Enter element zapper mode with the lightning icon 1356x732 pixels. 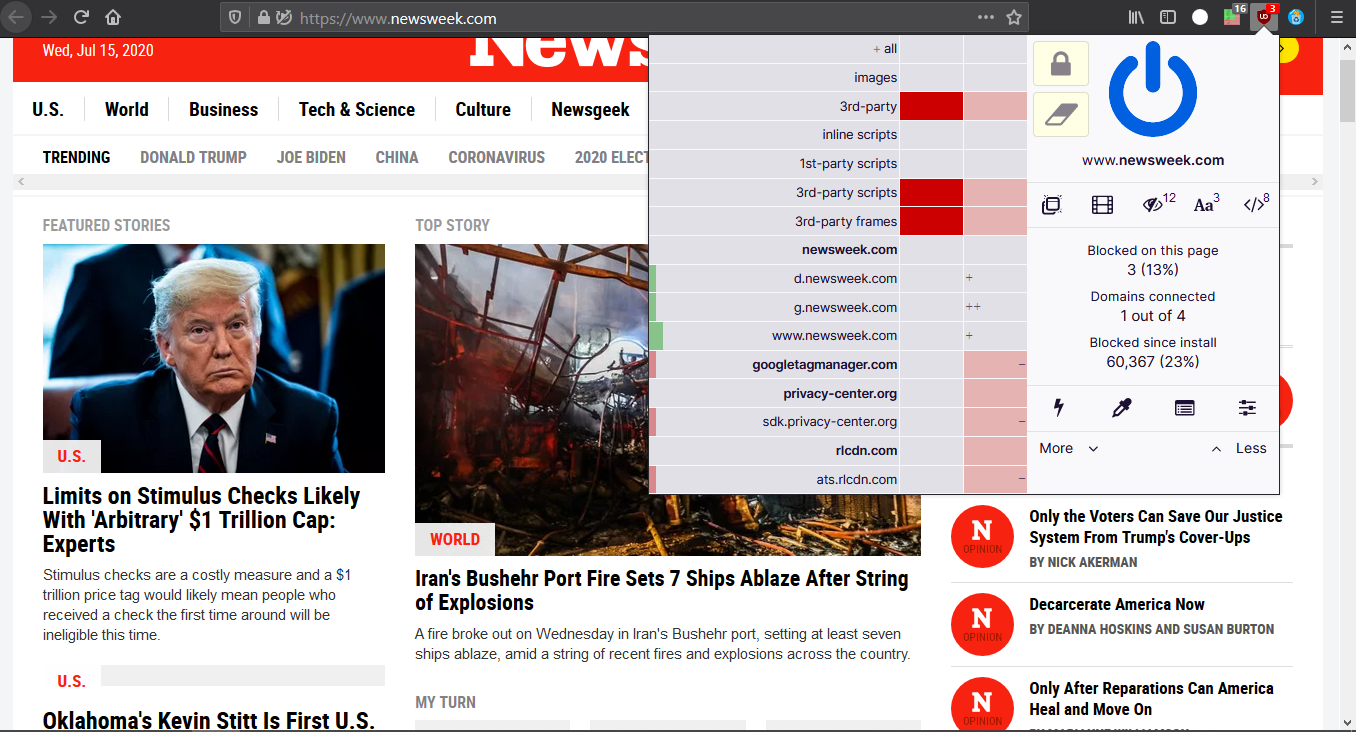point(1059,407)
